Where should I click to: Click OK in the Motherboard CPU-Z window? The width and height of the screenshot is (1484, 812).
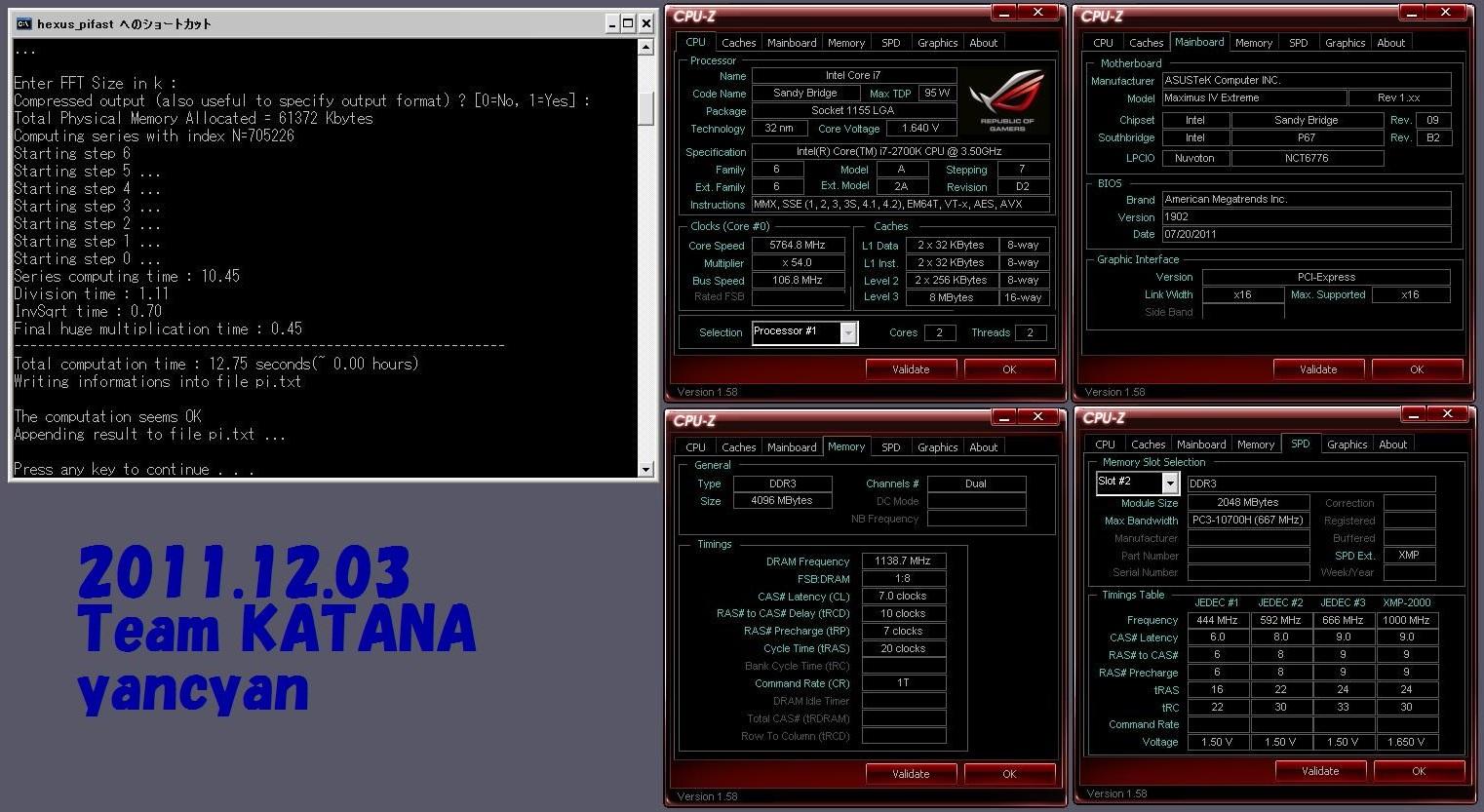(x=1417, y=369)
